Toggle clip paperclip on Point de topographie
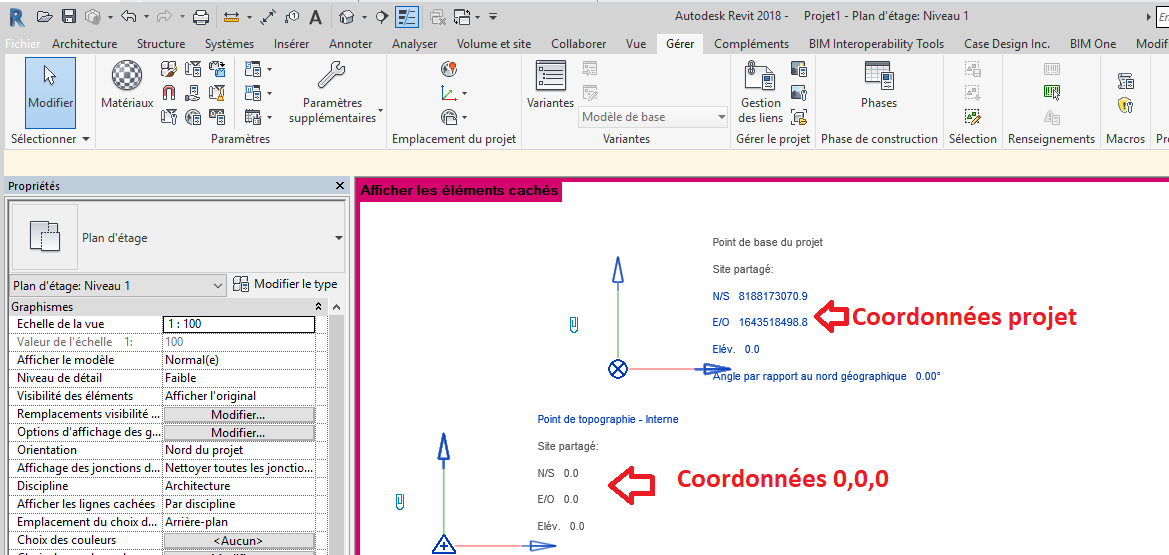Viewport: 1169px width, 555px height. click(x=400, y=501)
